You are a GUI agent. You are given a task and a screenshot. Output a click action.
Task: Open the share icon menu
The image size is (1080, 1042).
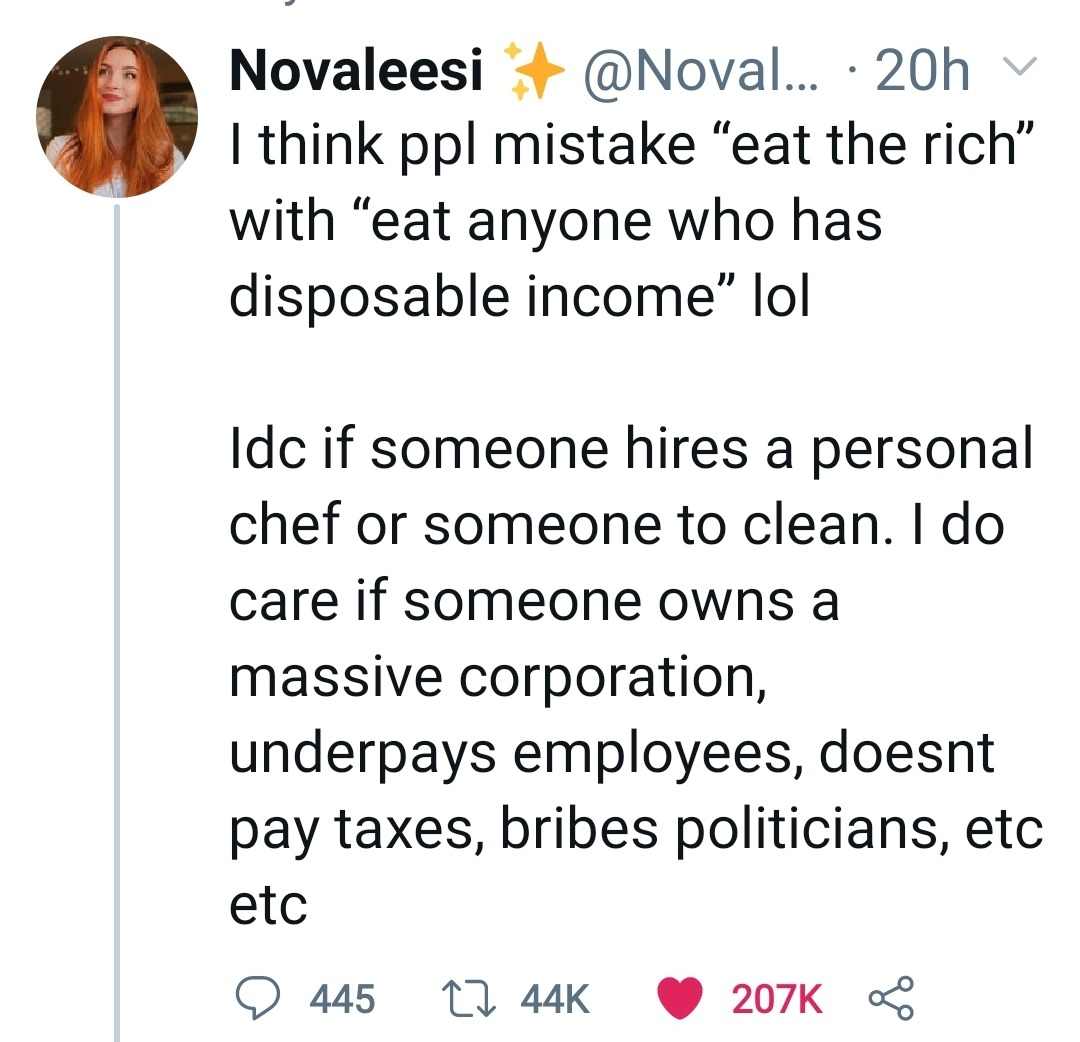click(x=887, y=997)
